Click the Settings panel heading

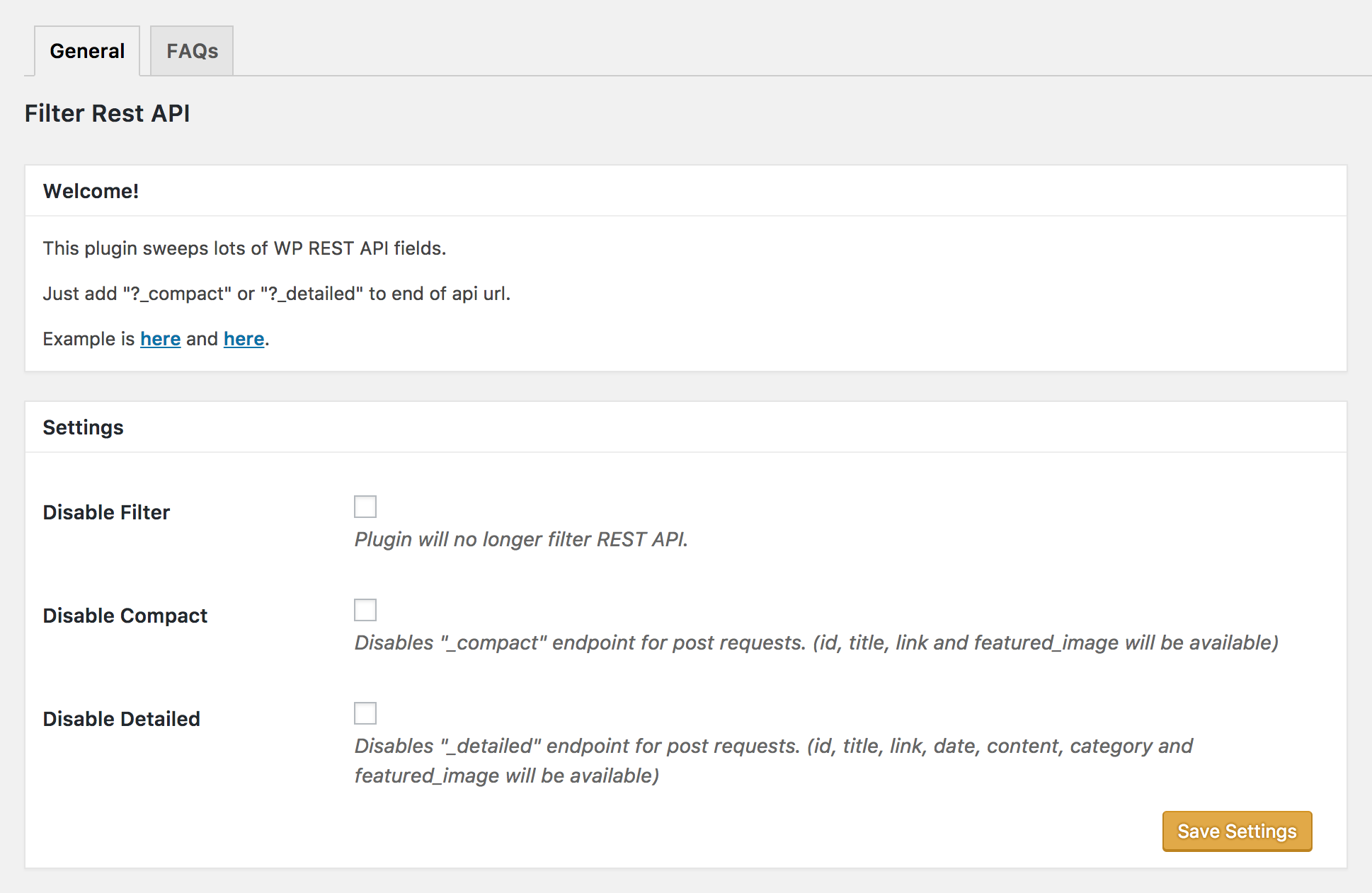click(x=84, y=427)
